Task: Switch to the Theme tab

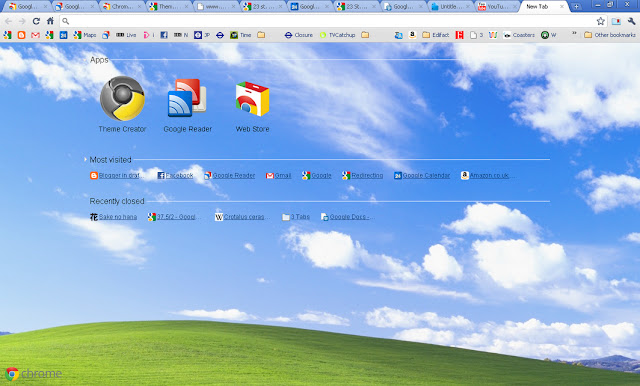Action: point(169,7)
